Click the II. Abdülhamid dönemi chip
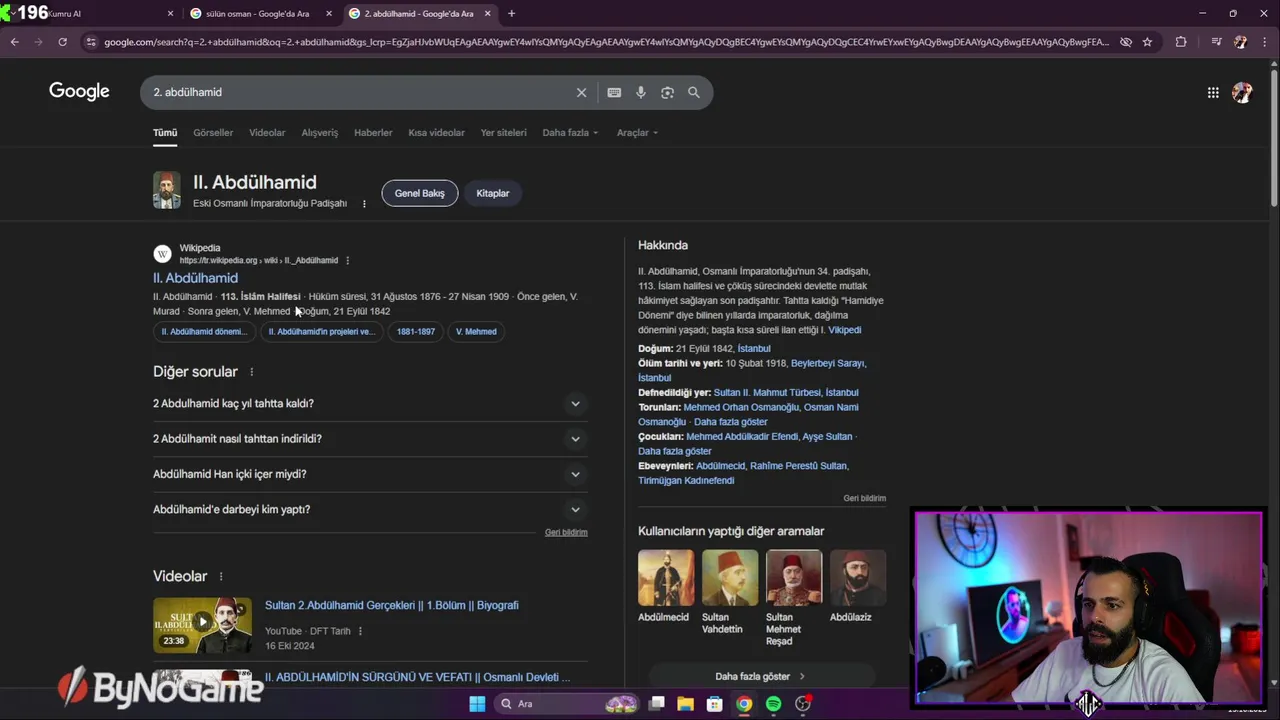1280x720 pixels. click(x=204, y=331)
